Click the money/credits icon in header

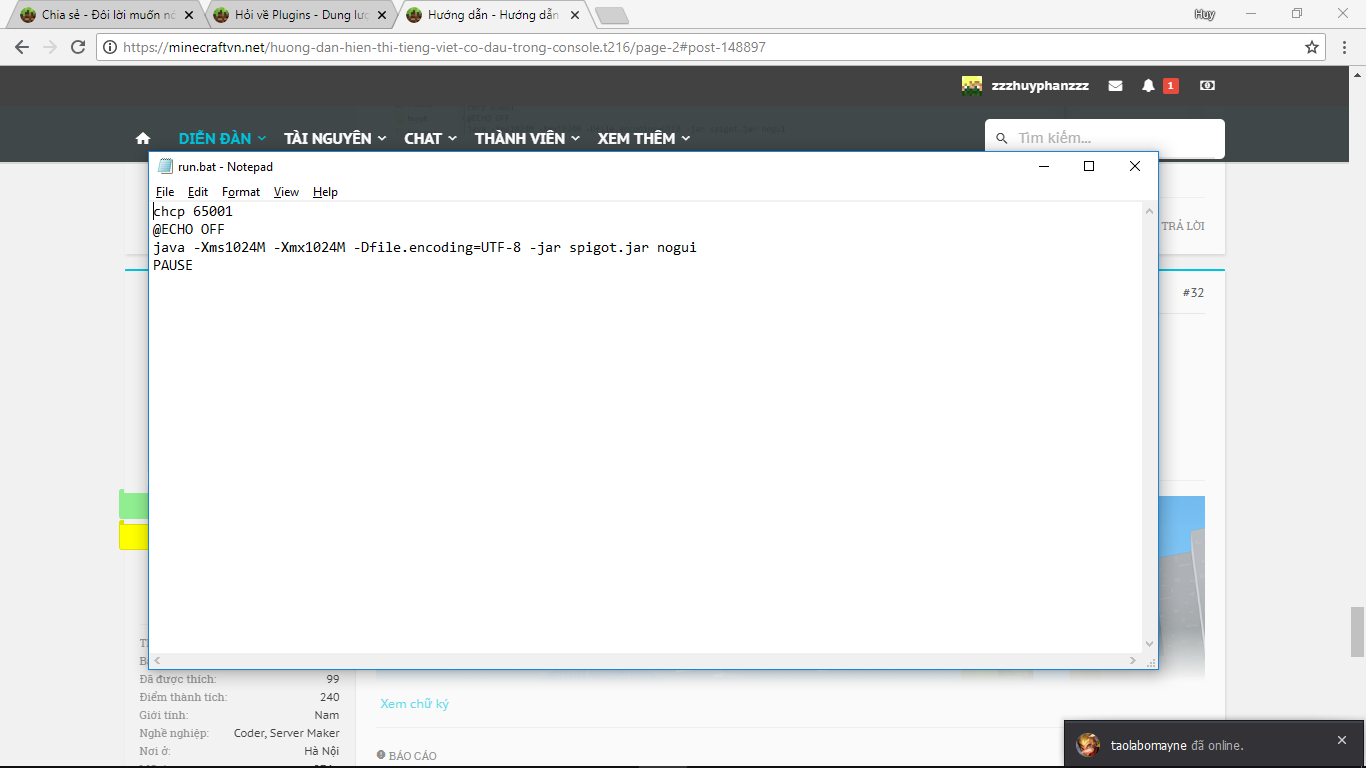point(1207,86)
